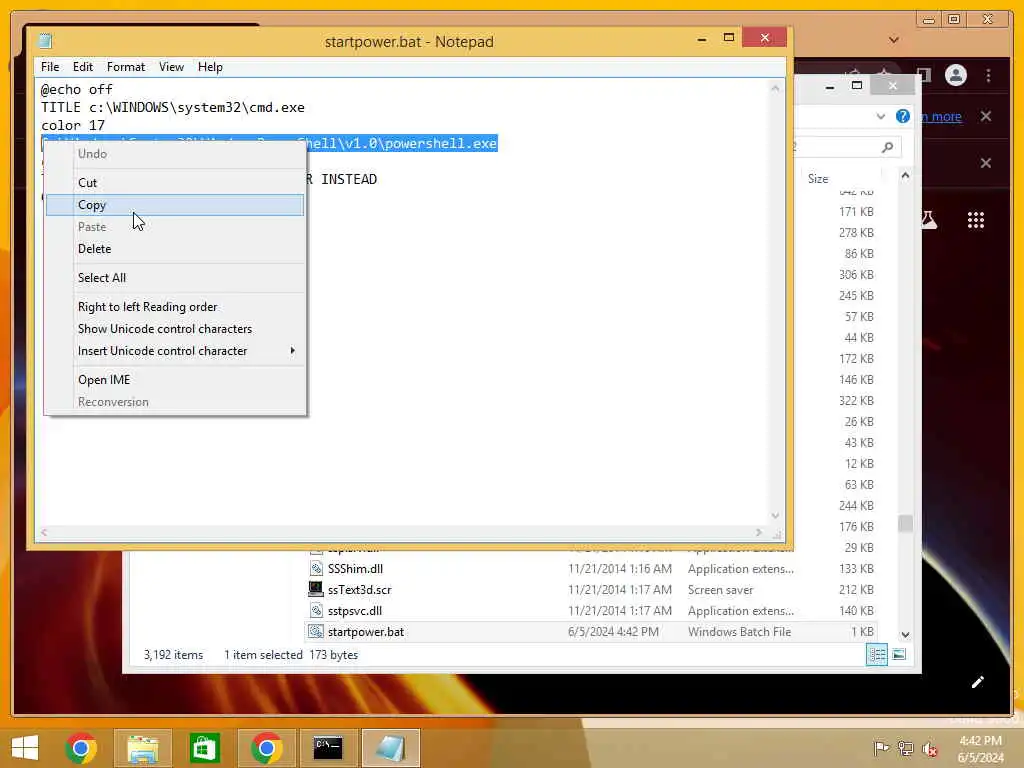Image resolution: width=1024 pixels, height=768 pixels.
Task: Open Windows Store from the taskbar
Action: [204, 748]
